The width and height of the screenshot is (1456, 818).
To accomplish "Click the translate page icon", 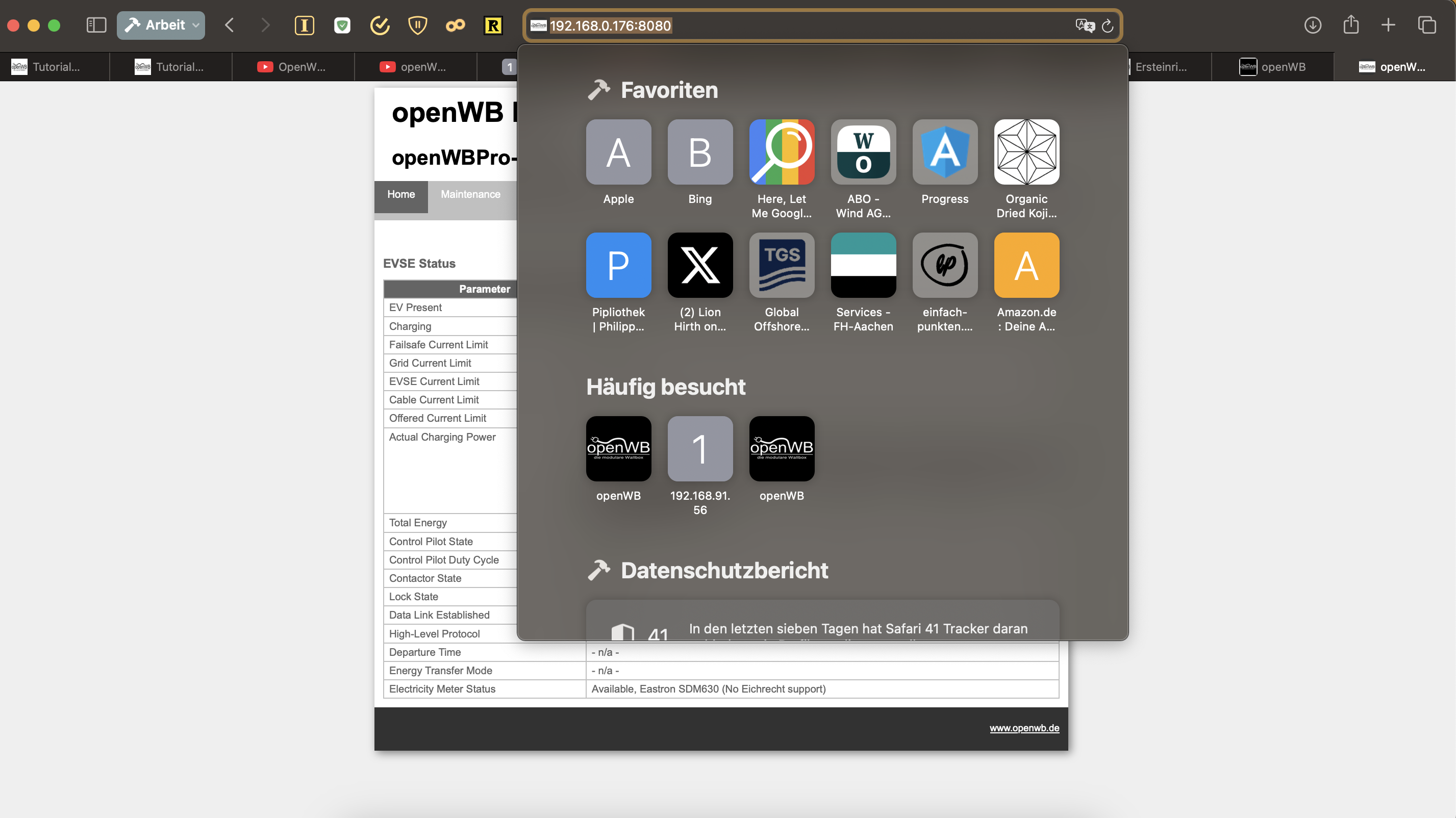I will tap(1084, 25).
